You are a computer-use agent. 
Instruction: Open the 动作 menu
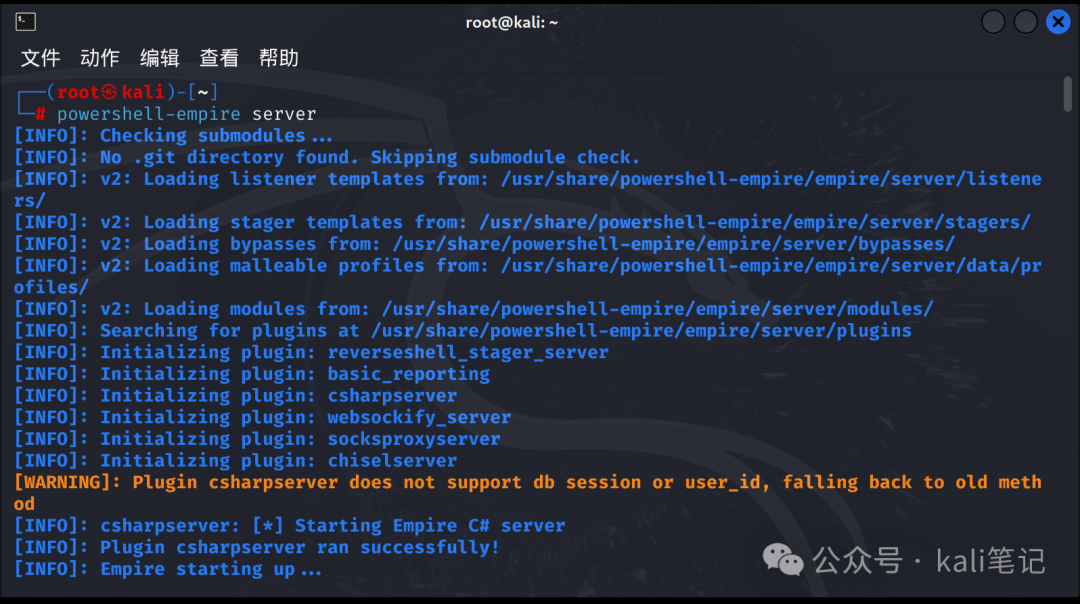(x=100, y=58)
